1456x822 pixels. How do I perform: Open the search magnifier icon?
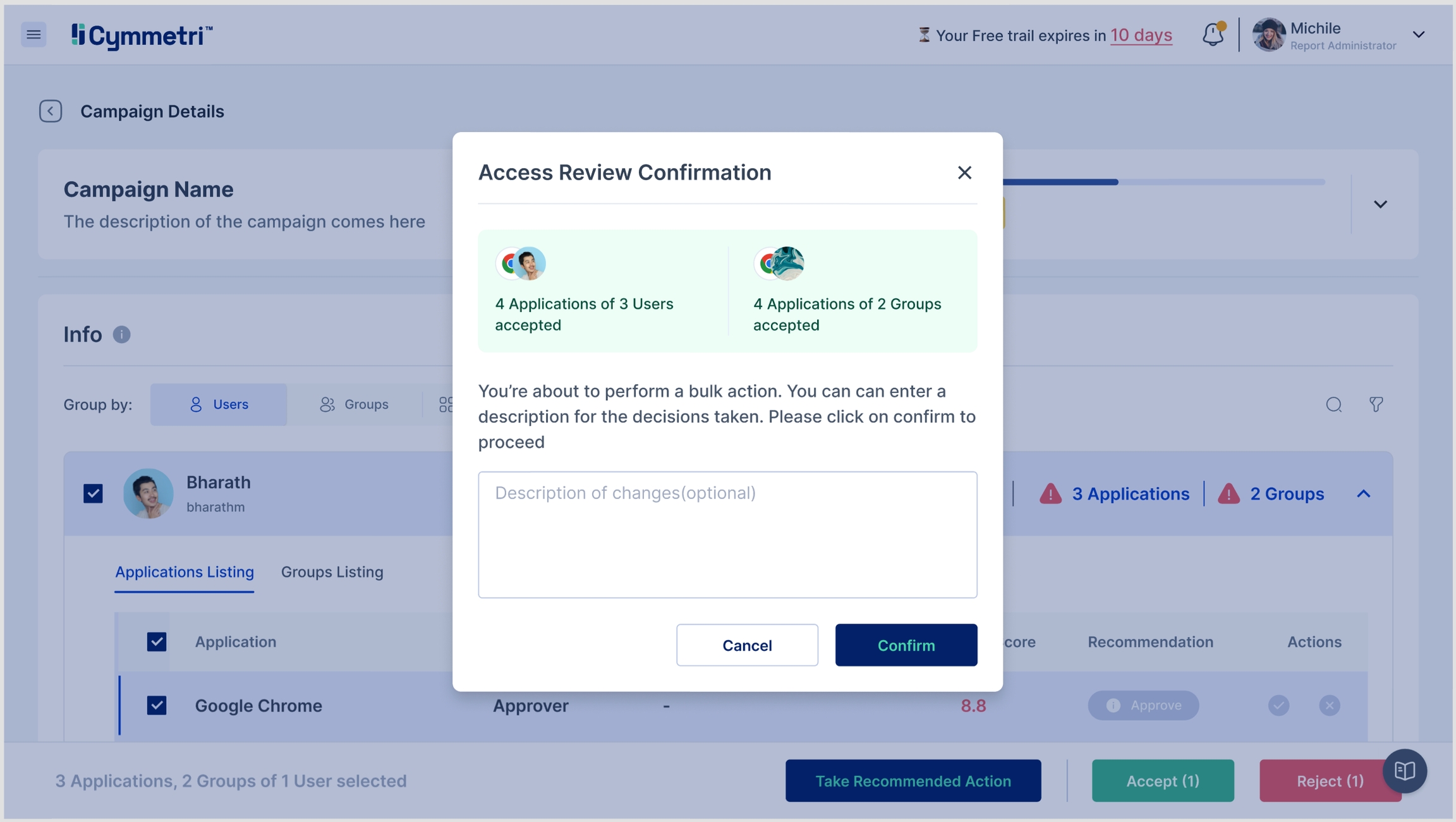coord(1333,404)
